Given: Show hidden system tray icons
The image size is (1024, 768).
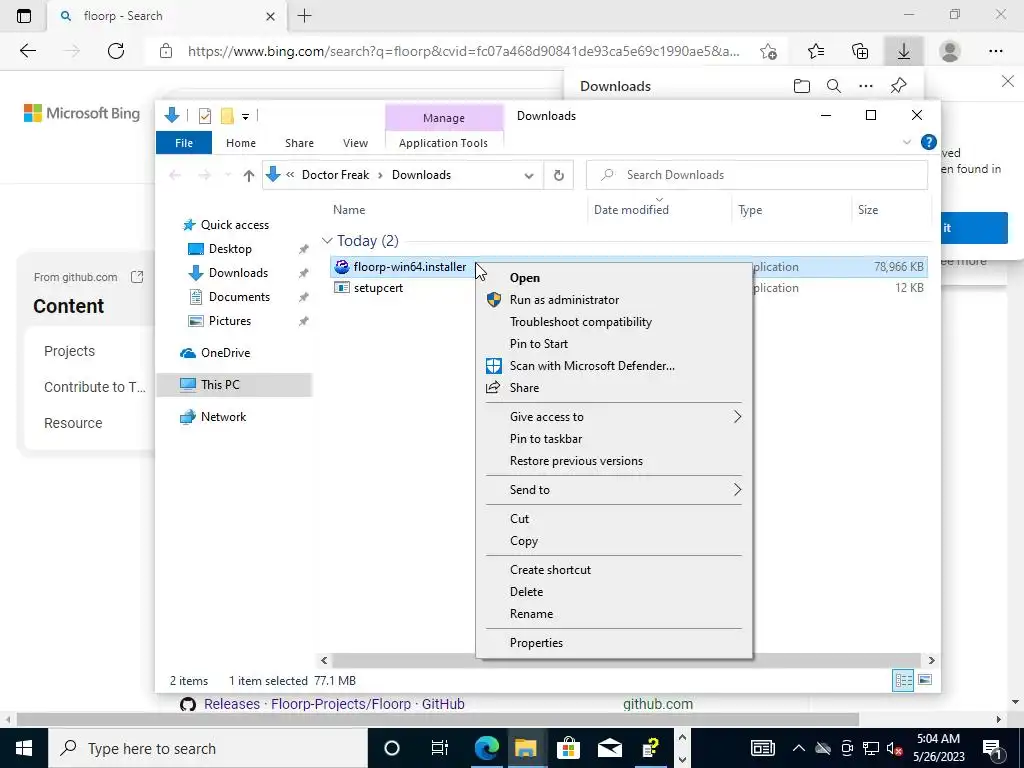Looking at the screenshot, I should coord(798,748).
